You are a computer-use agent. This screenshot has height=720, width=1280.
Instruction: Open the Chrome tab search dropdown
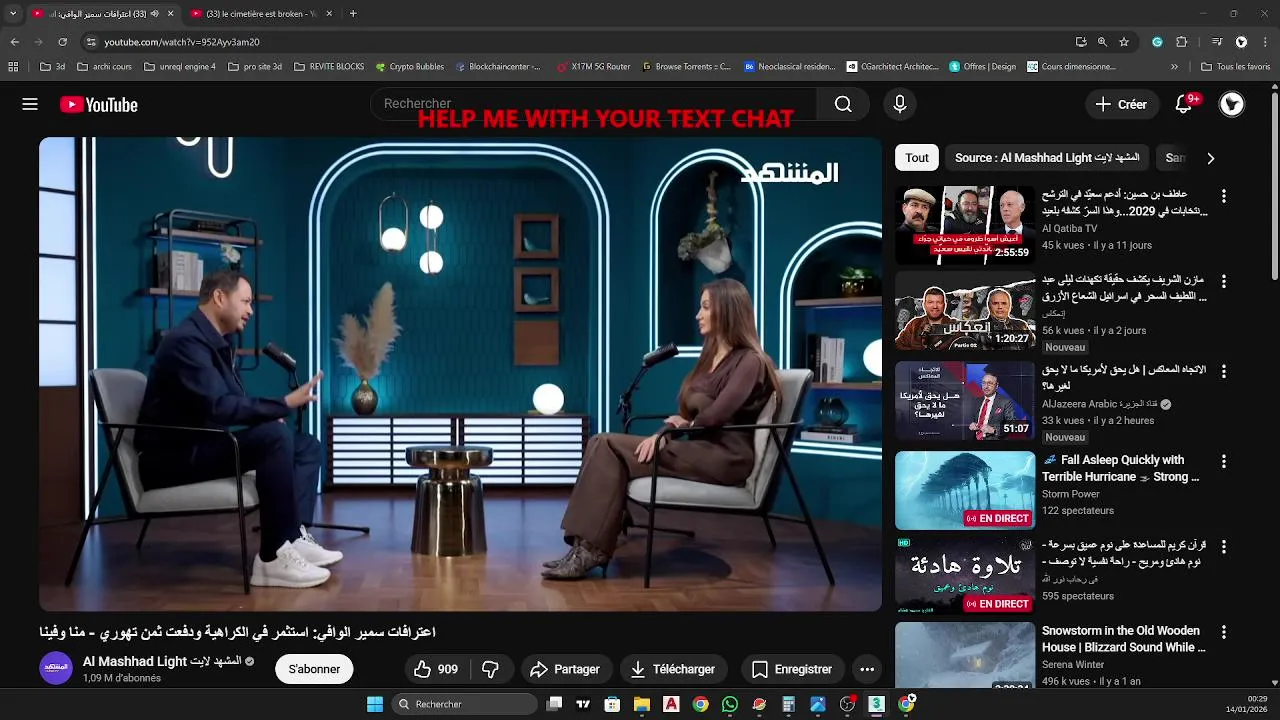(x=13, y=14)
